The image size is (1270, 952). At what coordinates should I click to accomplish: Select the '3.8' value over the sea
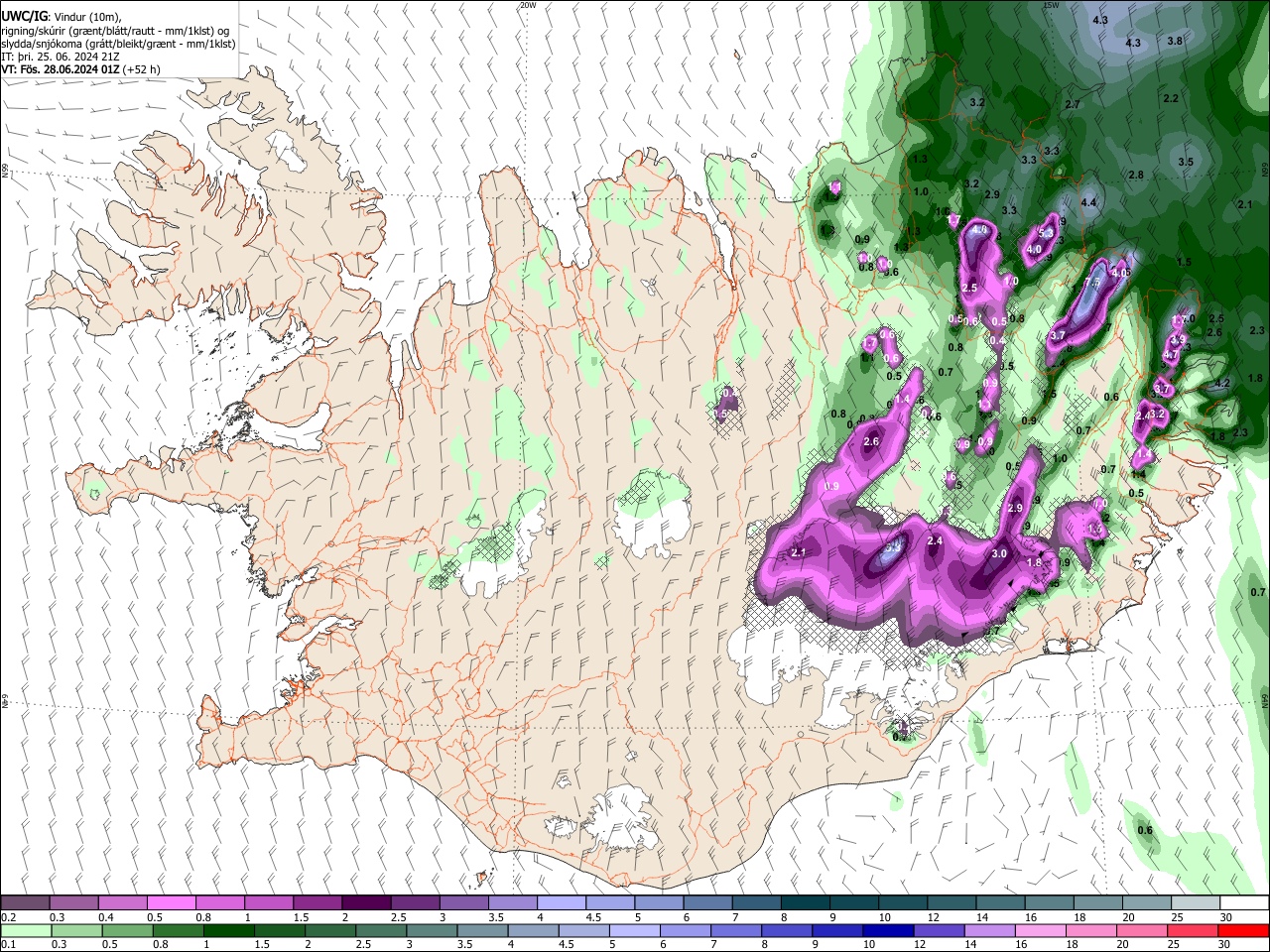tap(1175, 41)
